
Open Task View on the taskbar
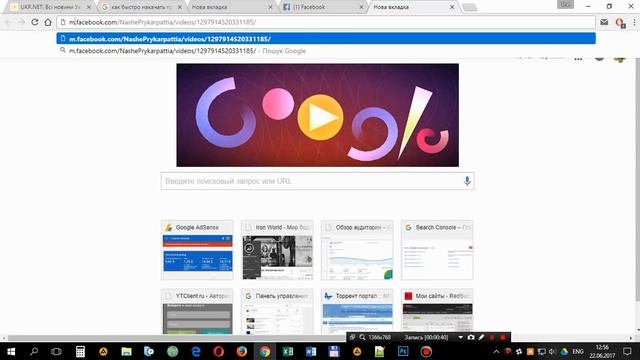pyautogui.click(x=56, y=351)
